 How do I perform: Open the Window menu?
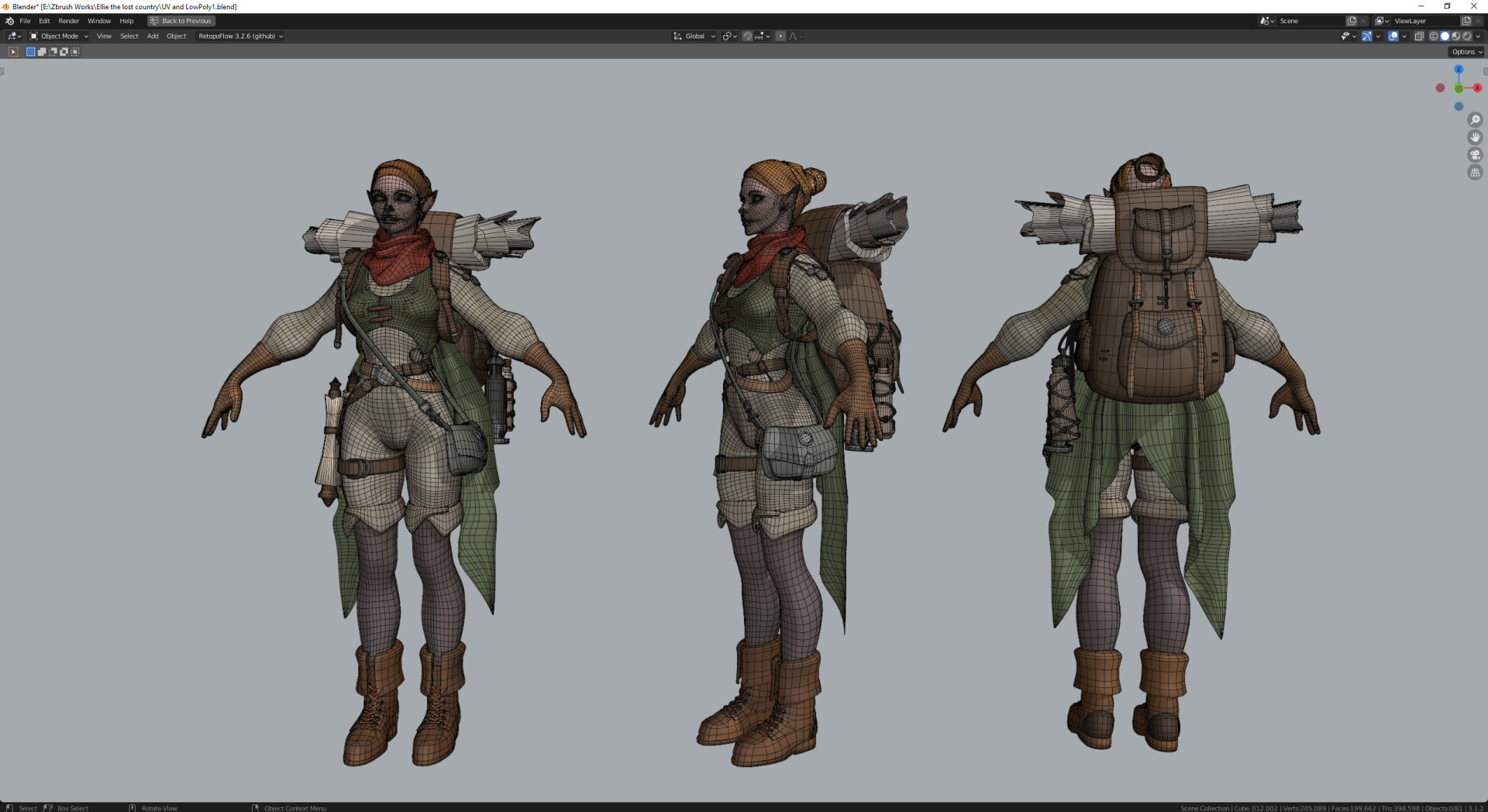coord(99,21)
